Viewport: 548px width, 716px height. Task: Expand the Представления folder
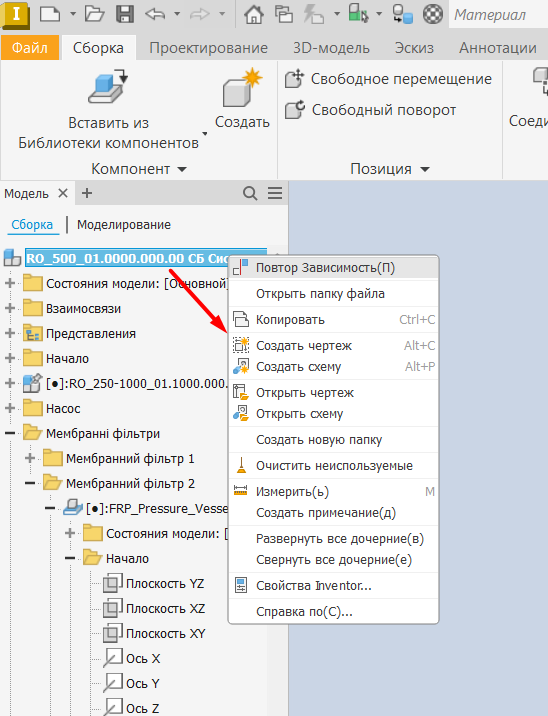tap(10, 333)
